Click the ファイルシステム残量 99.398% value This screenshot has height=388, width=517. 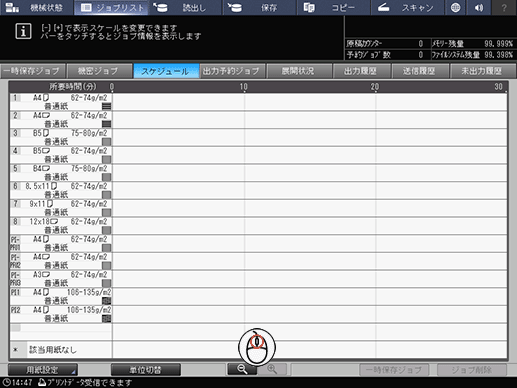(x=498, y=55)
